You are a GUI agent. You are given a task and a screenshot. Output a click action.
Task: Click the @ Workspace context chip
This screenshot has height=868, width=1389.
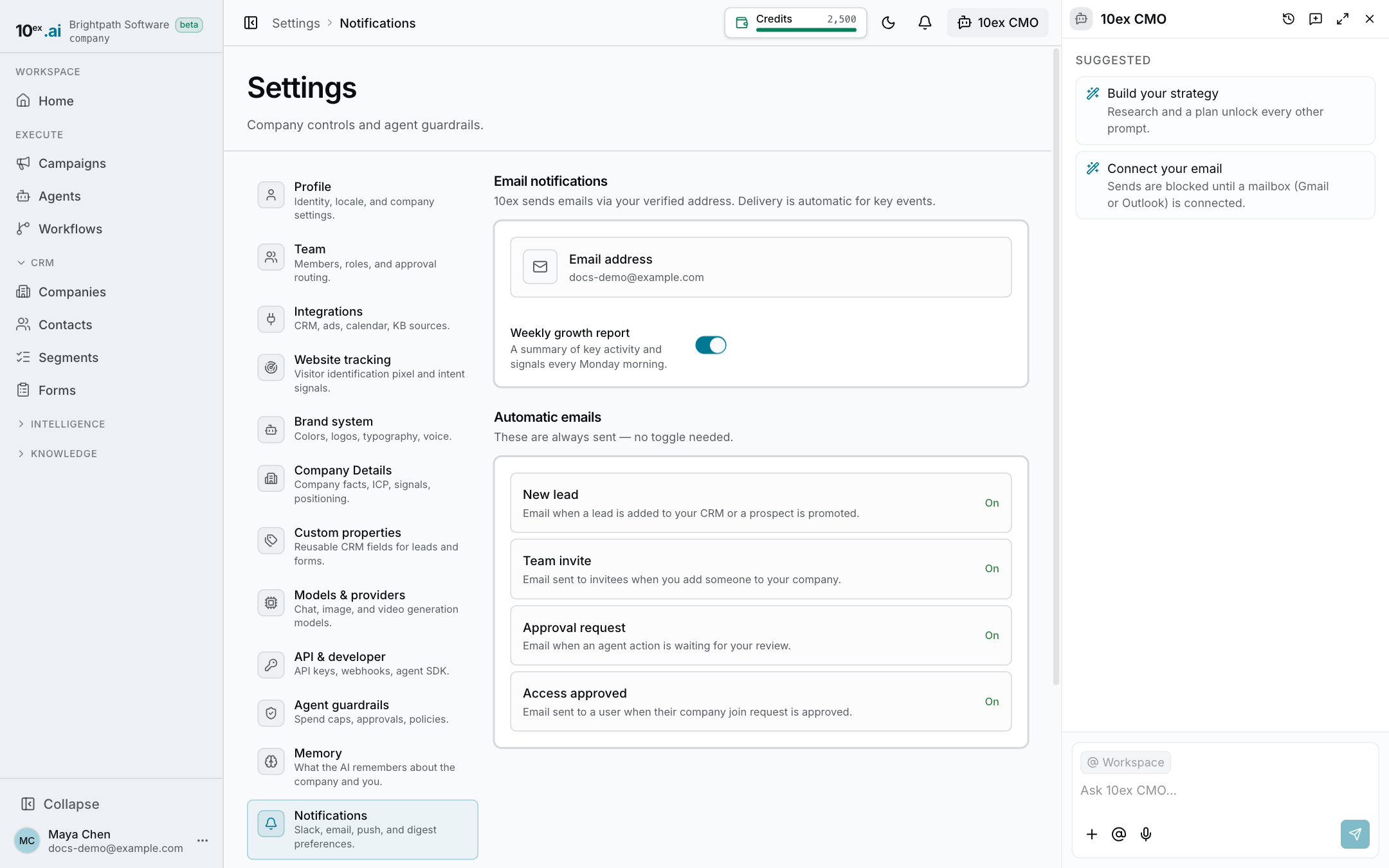click(1125, 762)
